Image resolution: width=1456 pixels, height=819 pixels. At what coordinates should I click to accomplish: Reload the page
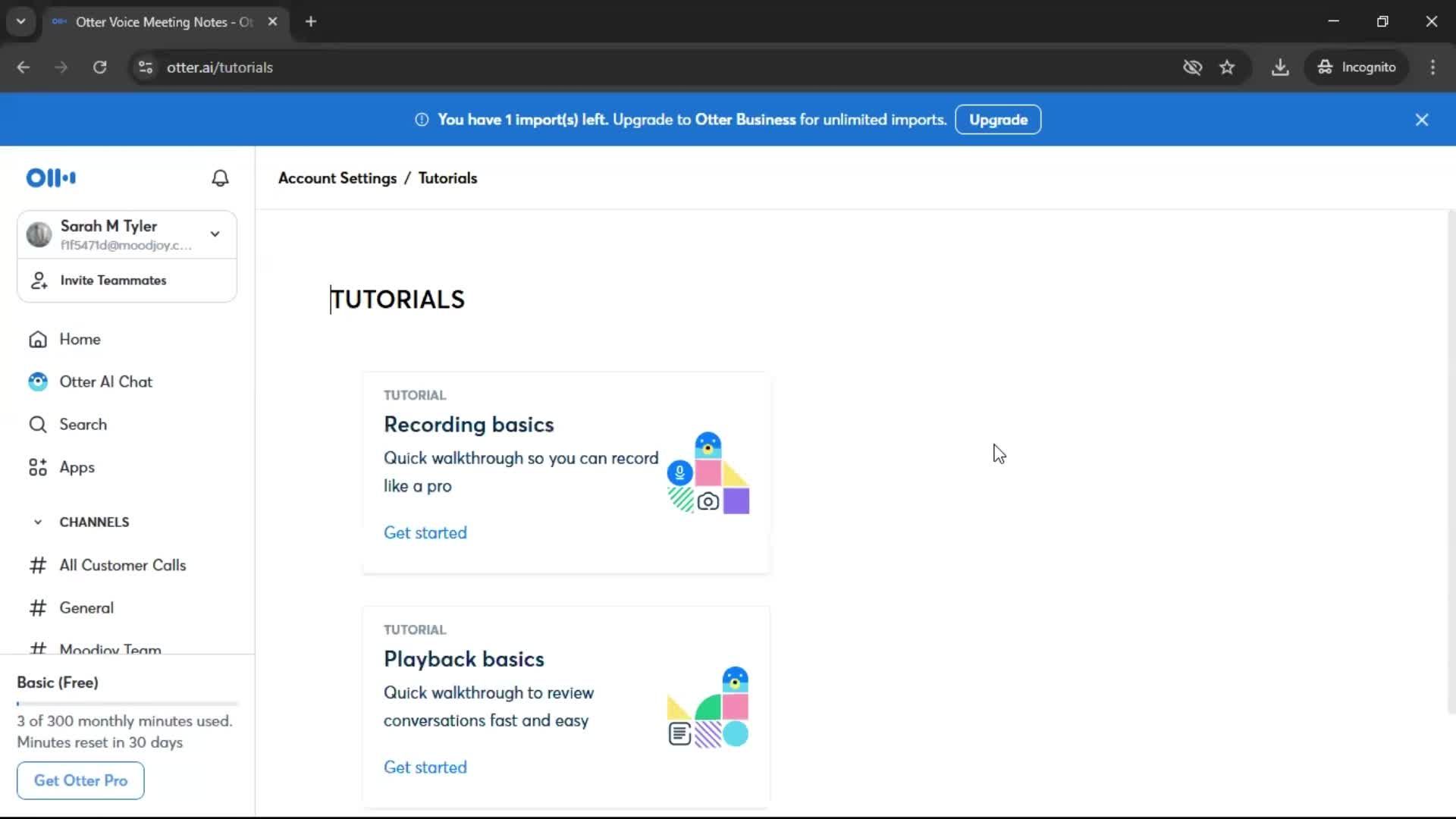[x=100, y=67]
